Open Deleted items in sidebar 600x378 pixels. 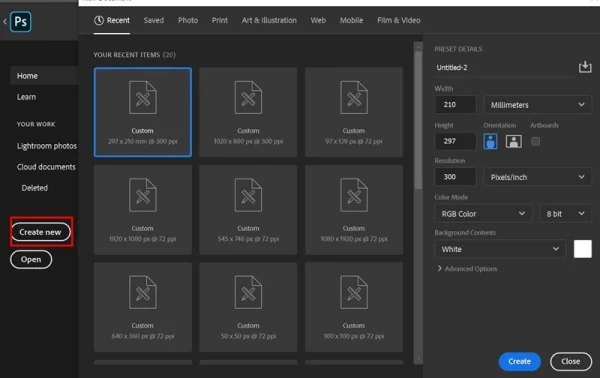point(34,188)
